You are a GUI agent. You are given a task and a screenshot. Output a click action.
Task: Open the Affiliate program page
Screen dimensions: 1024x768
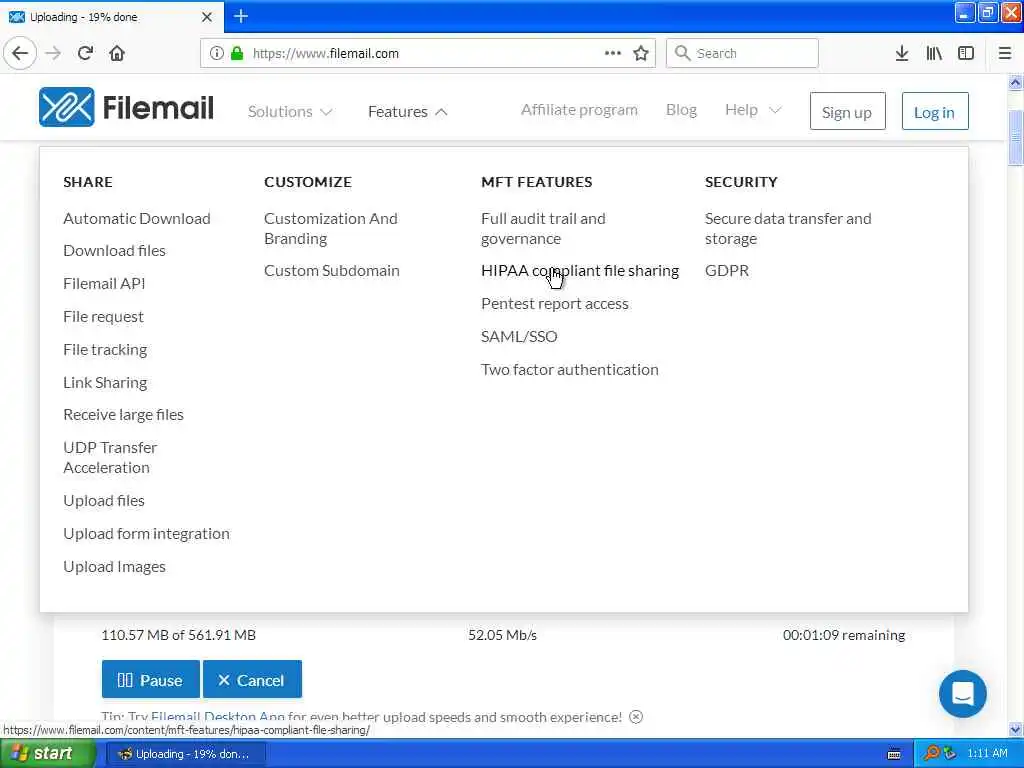(x=579, y=110)
